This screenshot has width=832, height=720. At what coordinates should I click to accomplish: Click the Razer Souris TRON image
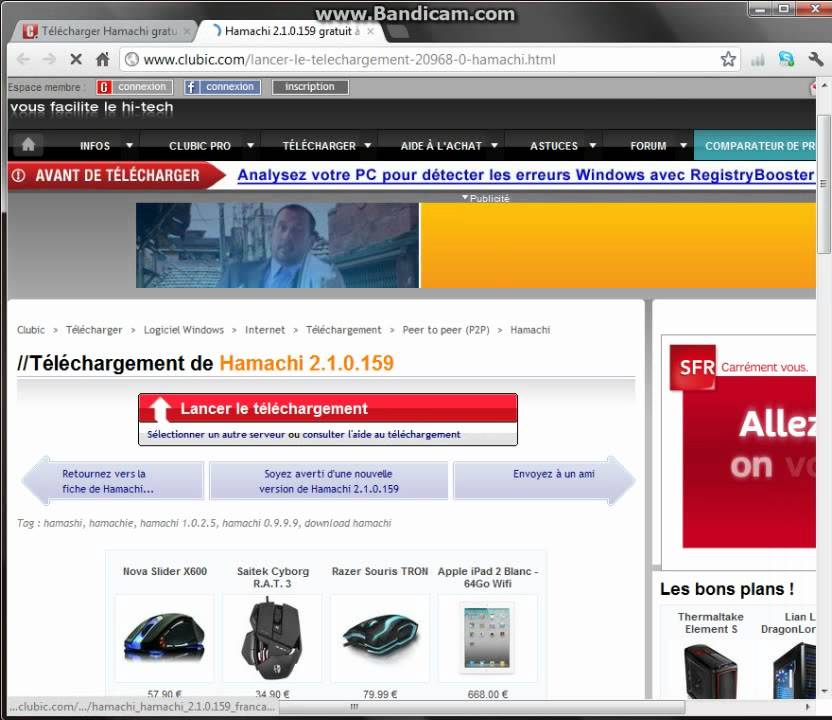pyautogui.click(x=380, y=638)
